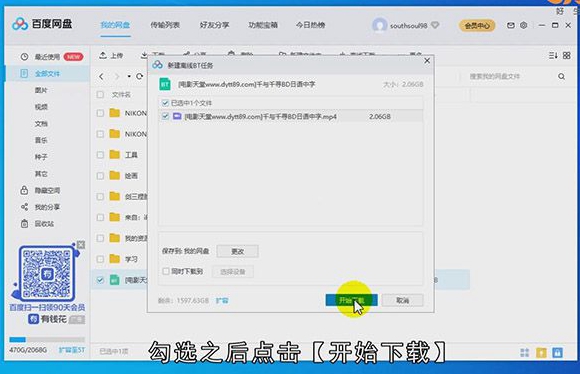Image resolution: width=580 pixels, height=374 pixels.
Task: Change sort order icon
Action: pyautogui.click(x=553, y=55)
